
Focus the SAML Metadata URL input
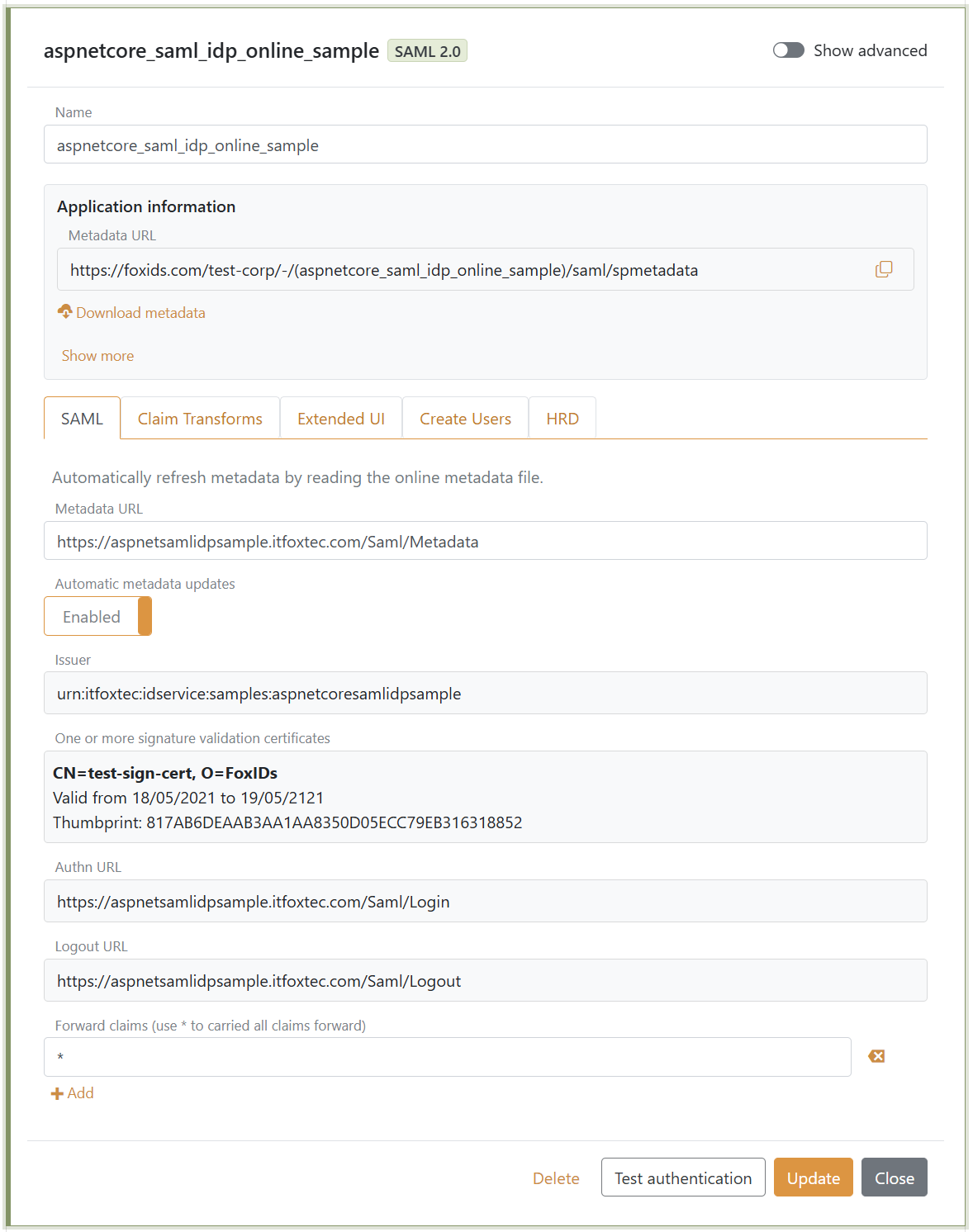[486, 541]
